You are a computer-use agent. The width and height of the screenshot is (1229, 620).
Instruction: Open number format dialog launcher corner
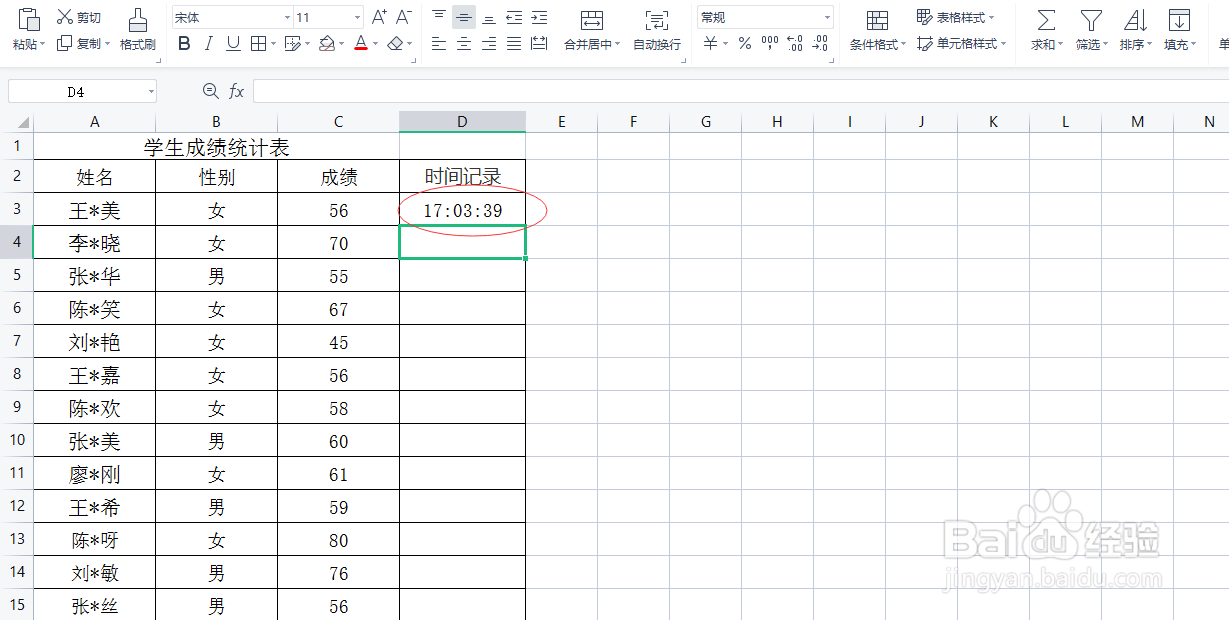[x=832, y=60]
